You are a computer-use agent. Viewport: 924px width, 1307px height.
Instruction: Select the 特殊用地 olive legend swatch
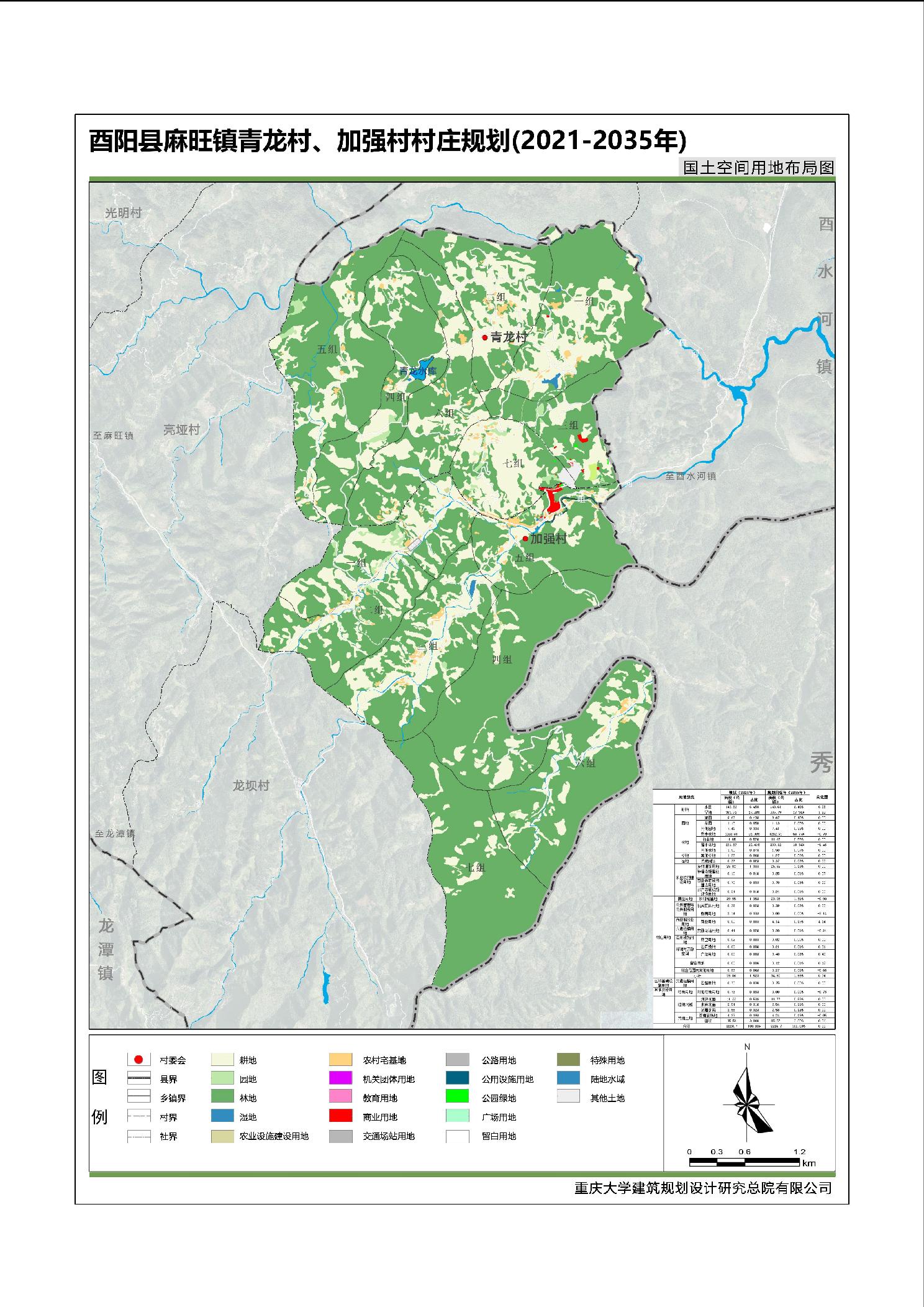[568, 1060]
